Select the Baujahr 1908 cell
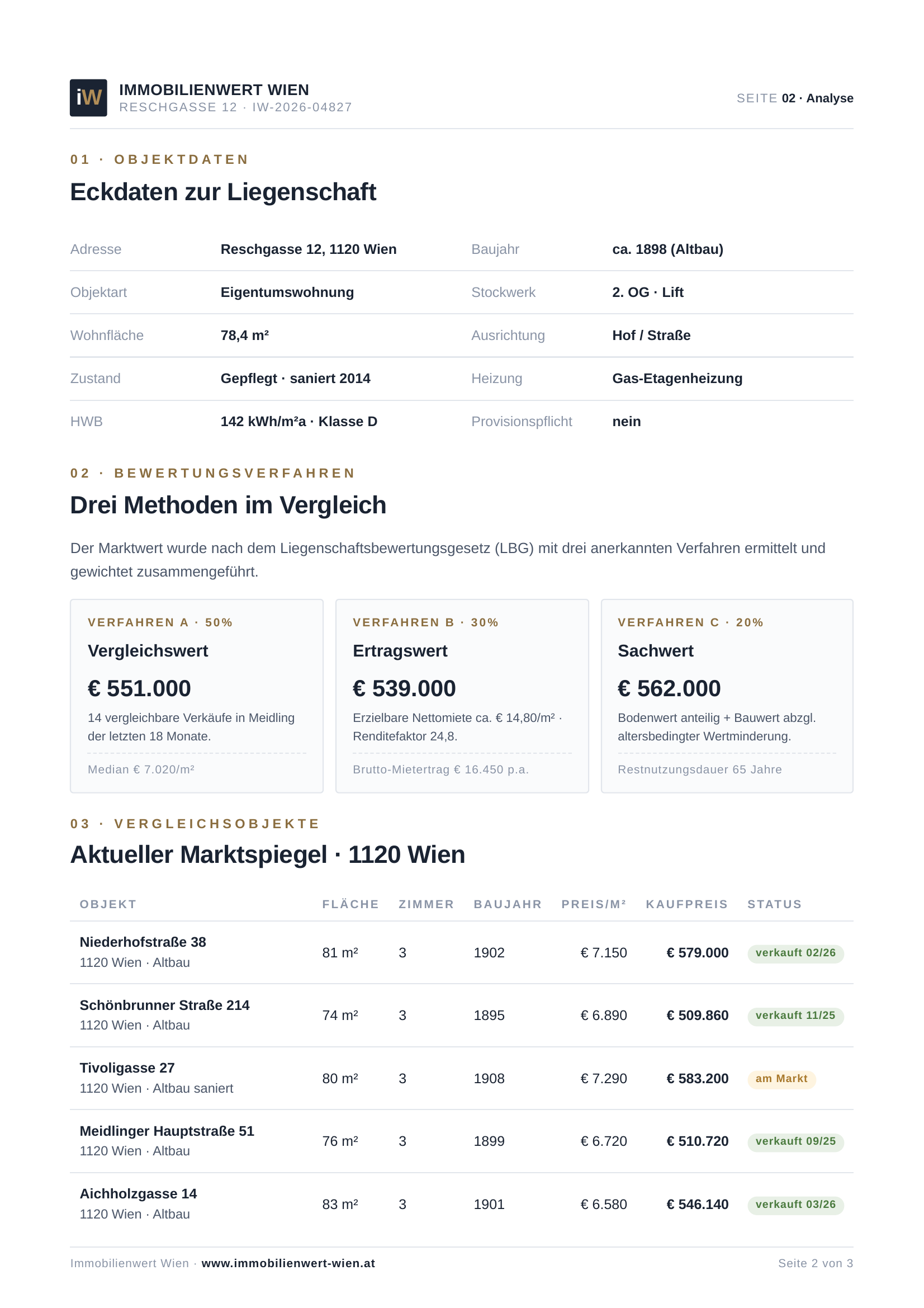924x1308 pixels. coord(489,1079)
